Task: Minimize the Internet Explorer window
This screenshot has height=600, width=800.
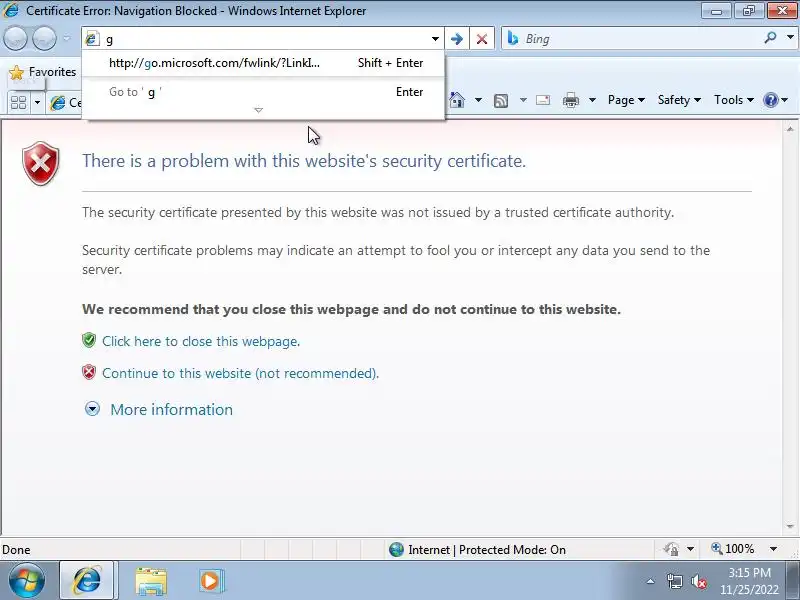Action: [716, 11]
